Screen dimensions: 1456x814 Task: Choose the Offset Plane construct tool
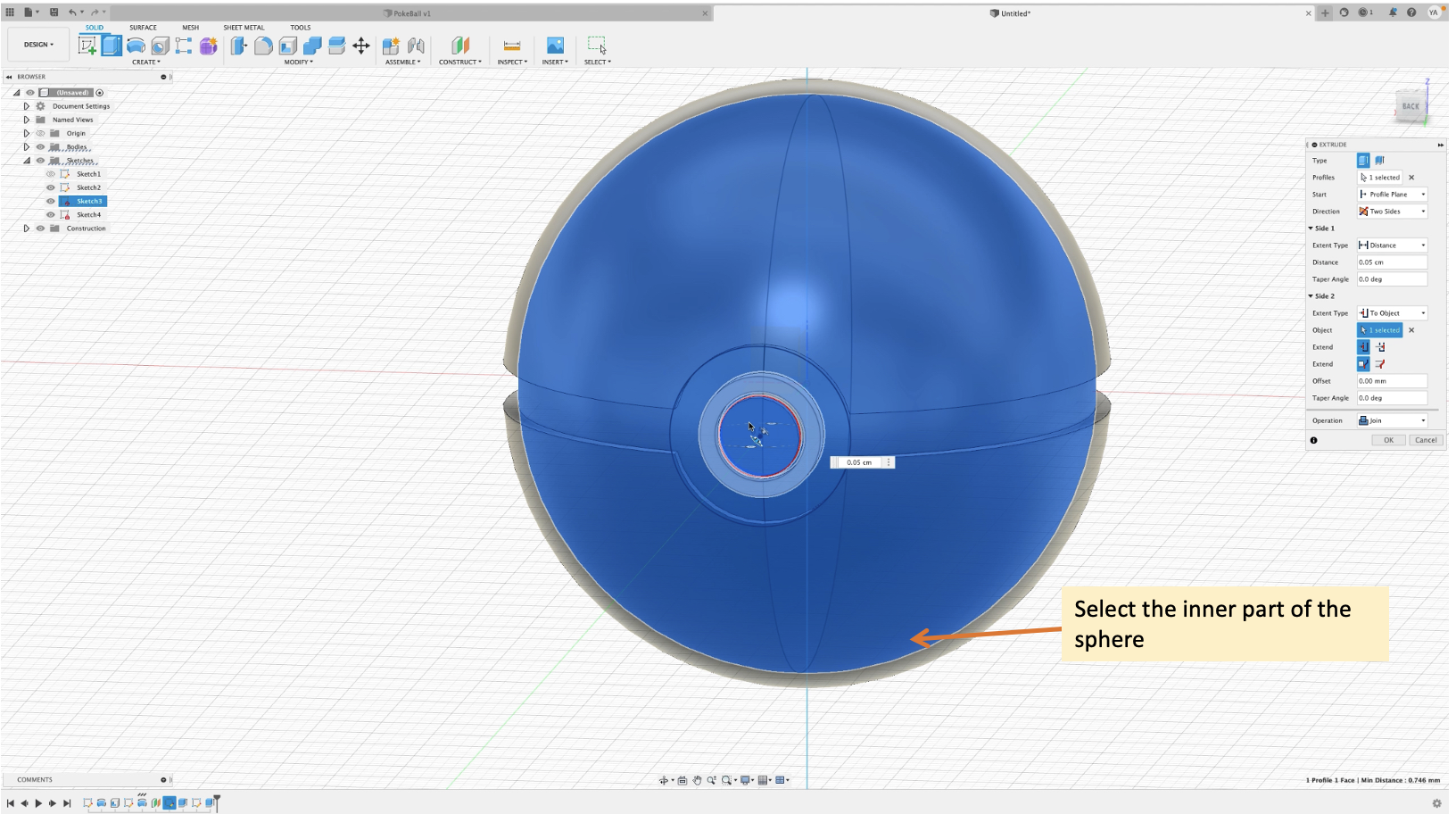460,46
